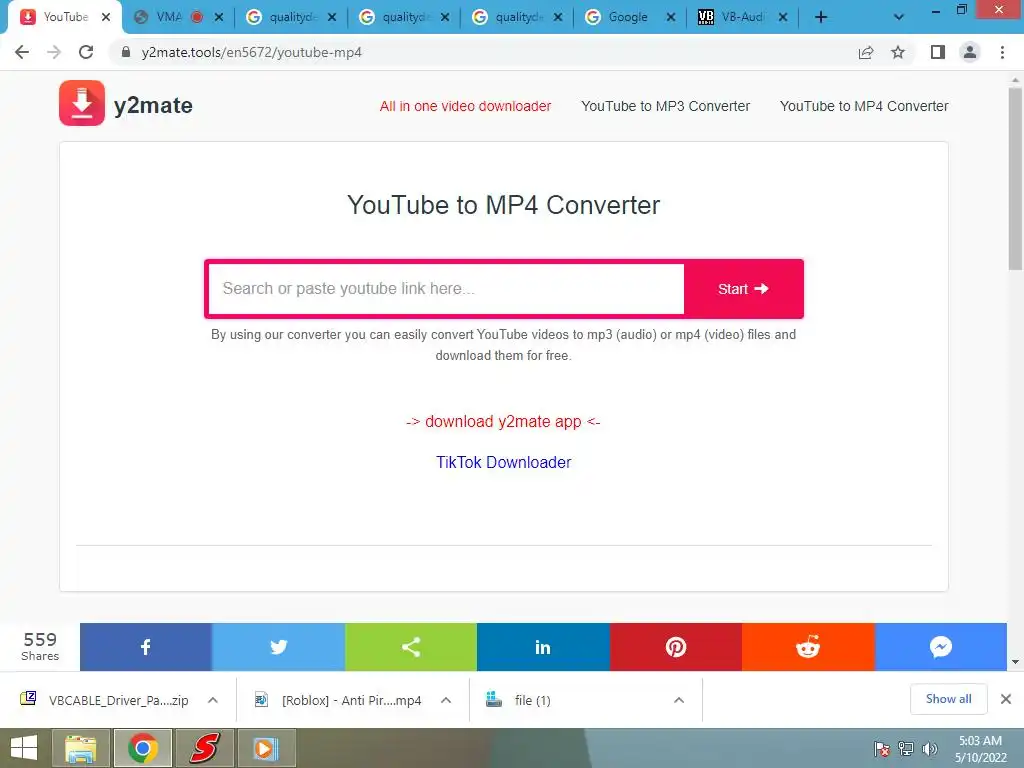Click the Action Center flag tray icon
The height and width of the screenshot is (768, 1024).
[x=882, y=749]
